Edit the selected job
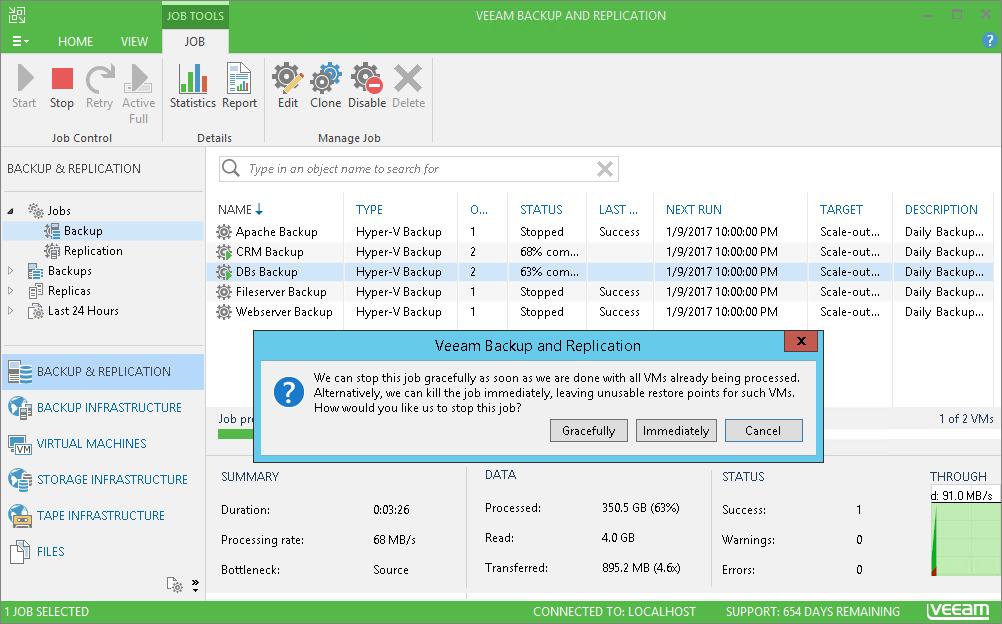1002x624 pixels. click(288, 87)
